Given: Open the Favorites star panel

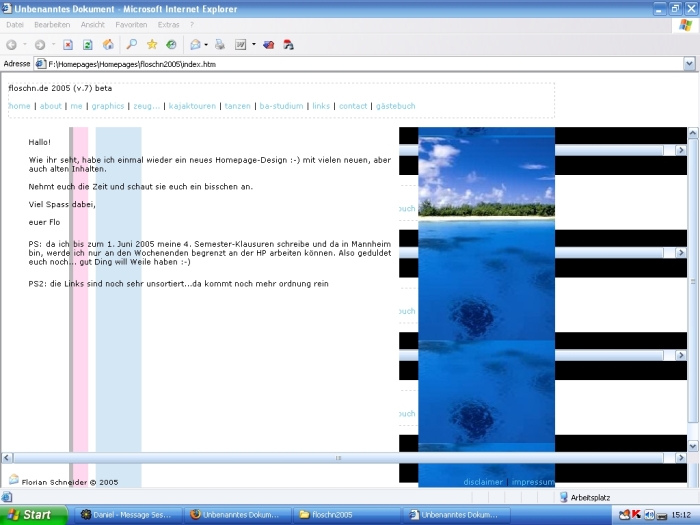Looking at the screenshot, I should coord(152,44).
